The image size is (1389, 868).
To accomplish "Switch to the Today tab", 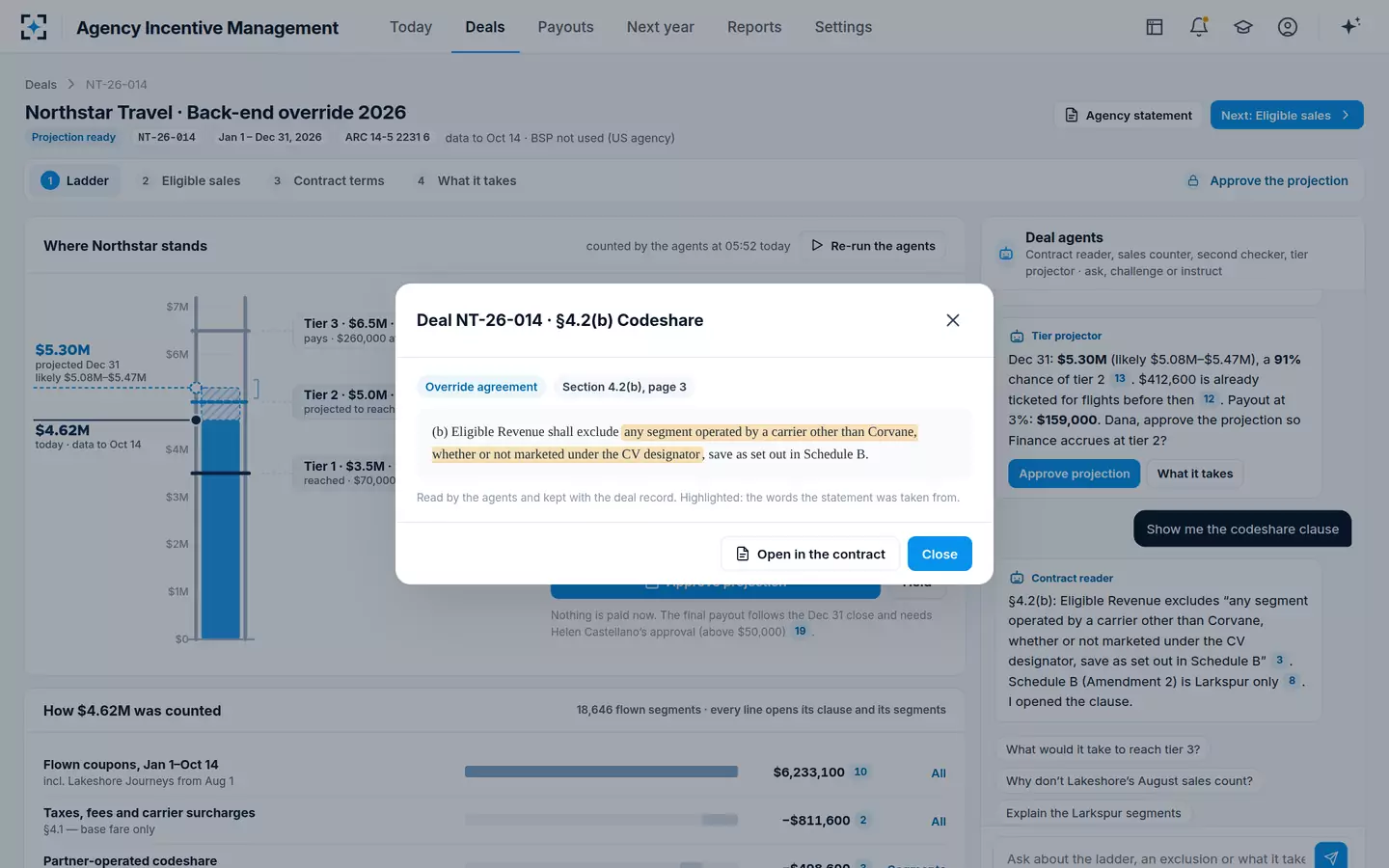I will tap(411, 27).
